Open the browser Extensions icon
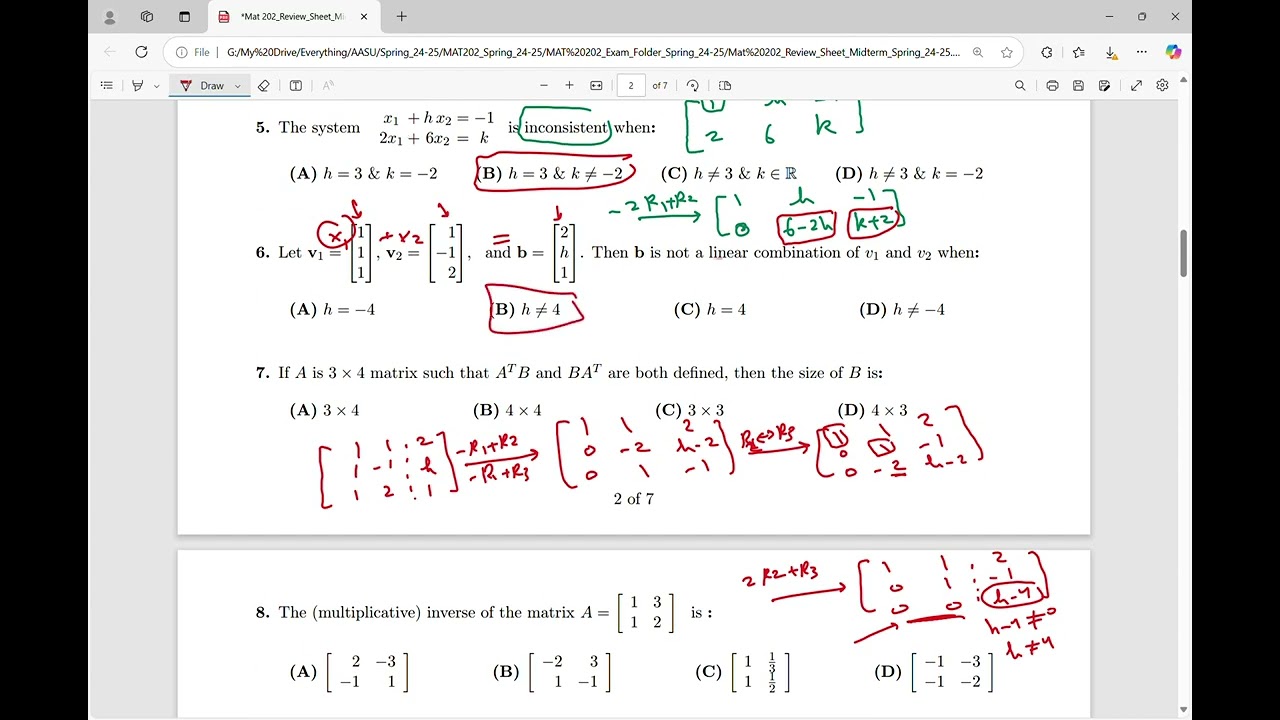The width and height of the screenshot is (1280, 720). pyautogui.click(x=1047, y=52)
